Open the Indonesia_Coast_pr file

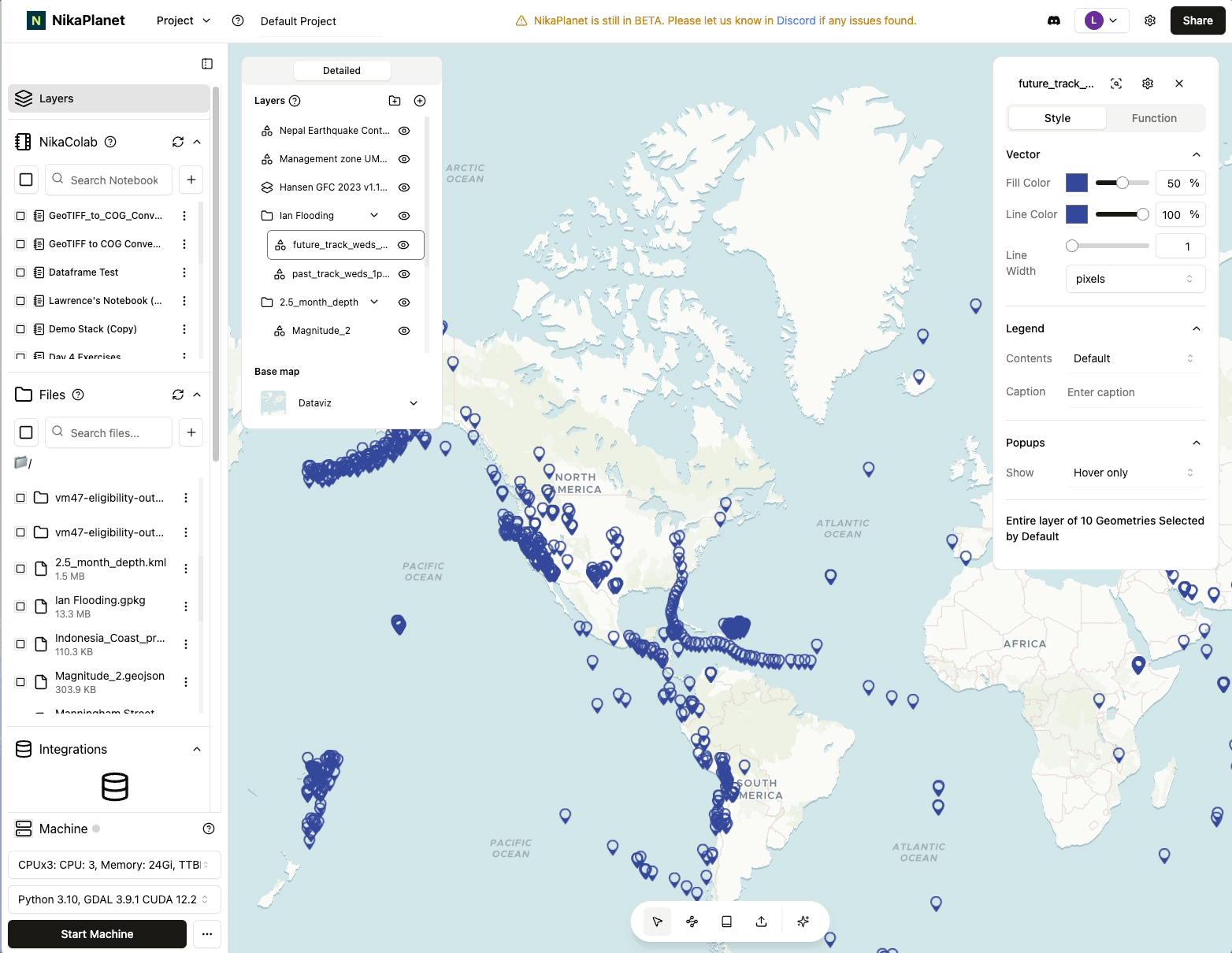pos(110,644)
